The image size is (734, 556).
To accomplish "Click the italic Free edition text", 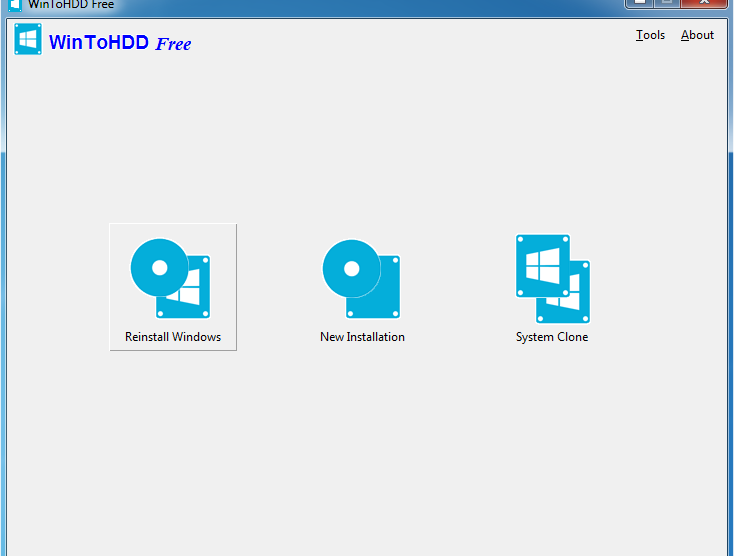I will [x=173, y=44].
